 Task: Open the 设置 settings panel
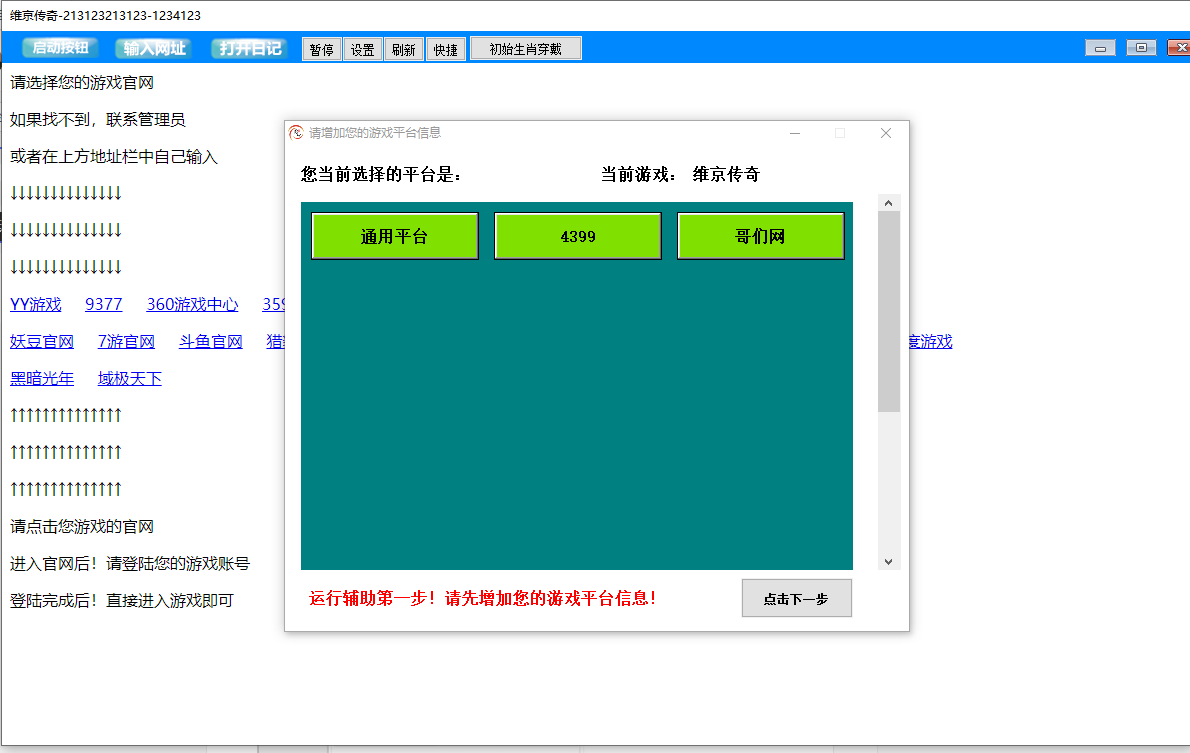[362, 48]
